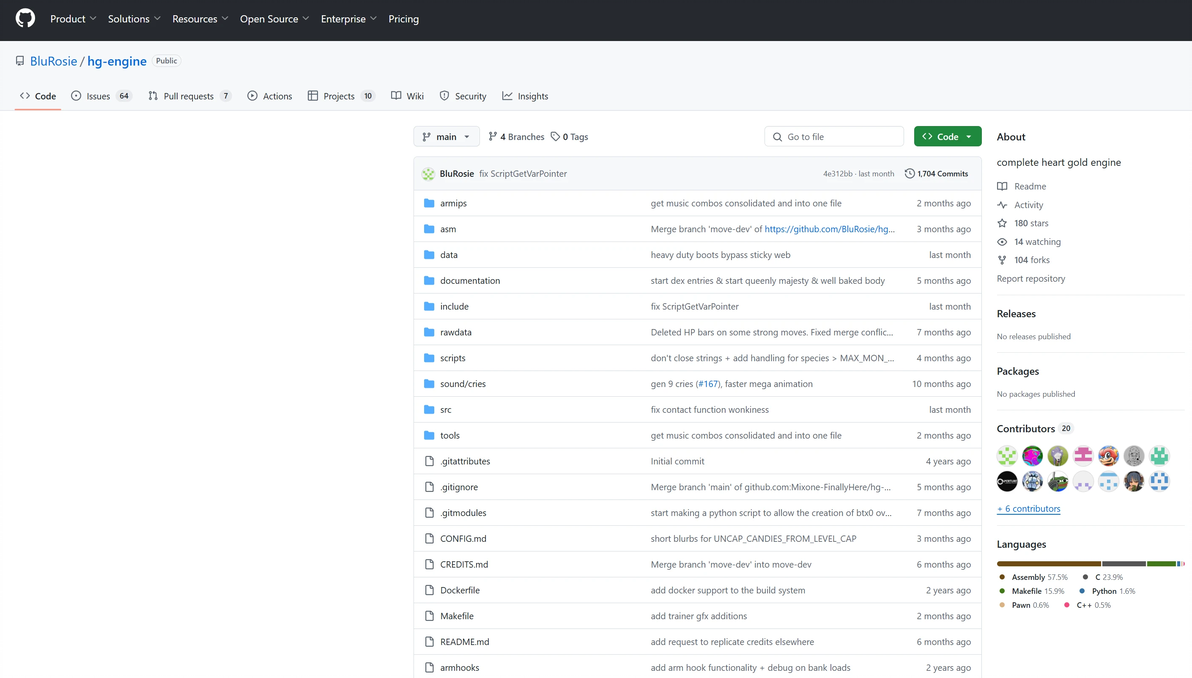Expand the green Code button dropdown
The width and height of the screenshot is (1192, 678).
point(968,137)
